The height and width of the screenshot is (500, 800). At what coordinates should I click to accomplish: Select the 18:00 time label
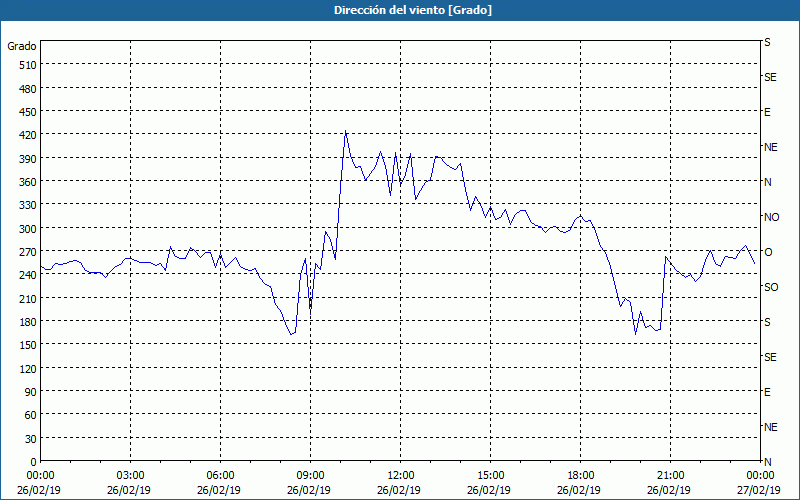pyautogui.click(x=581, y=476)
